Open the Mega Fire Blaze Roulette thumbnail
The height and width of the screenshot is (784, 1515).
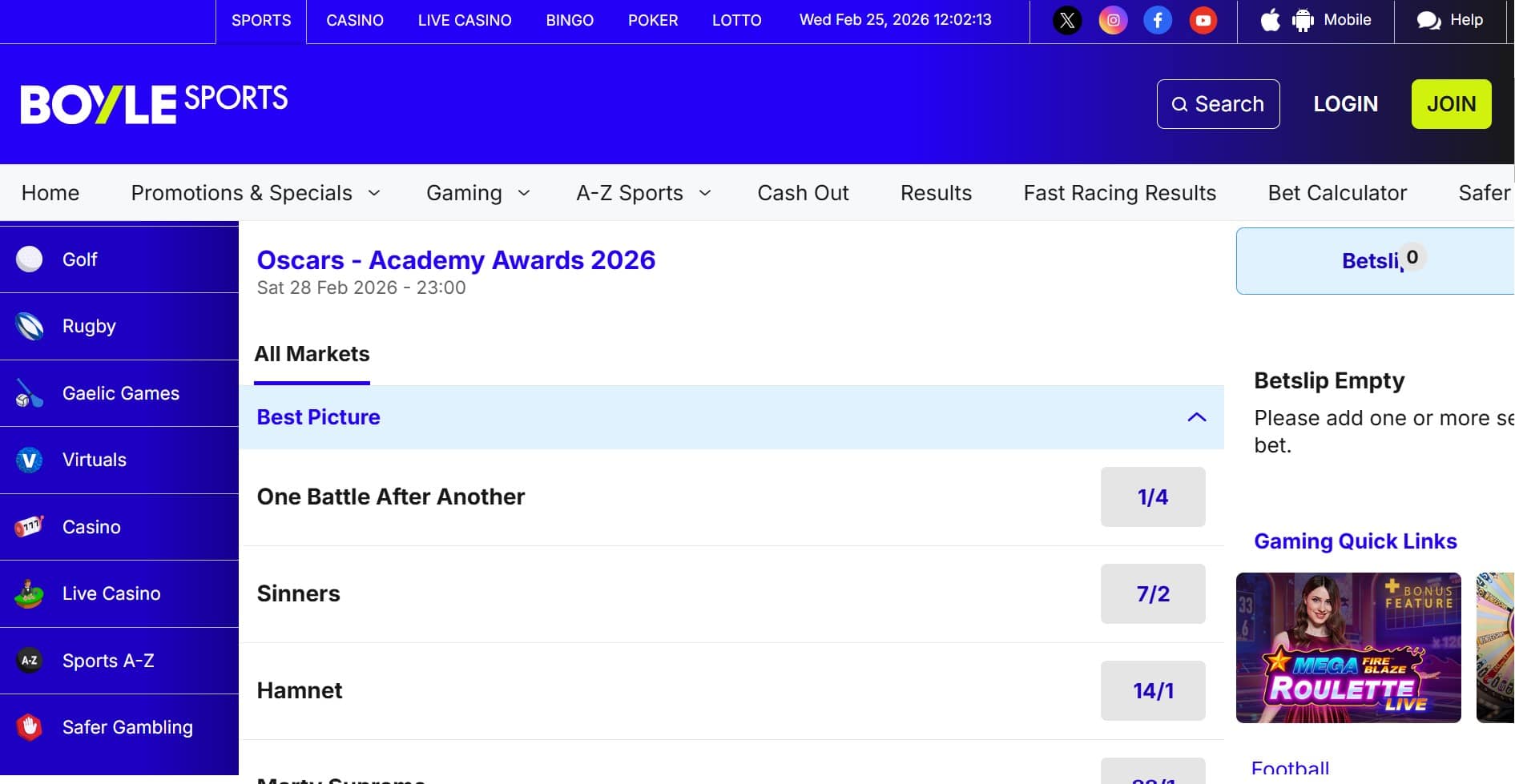point(1348,647)
